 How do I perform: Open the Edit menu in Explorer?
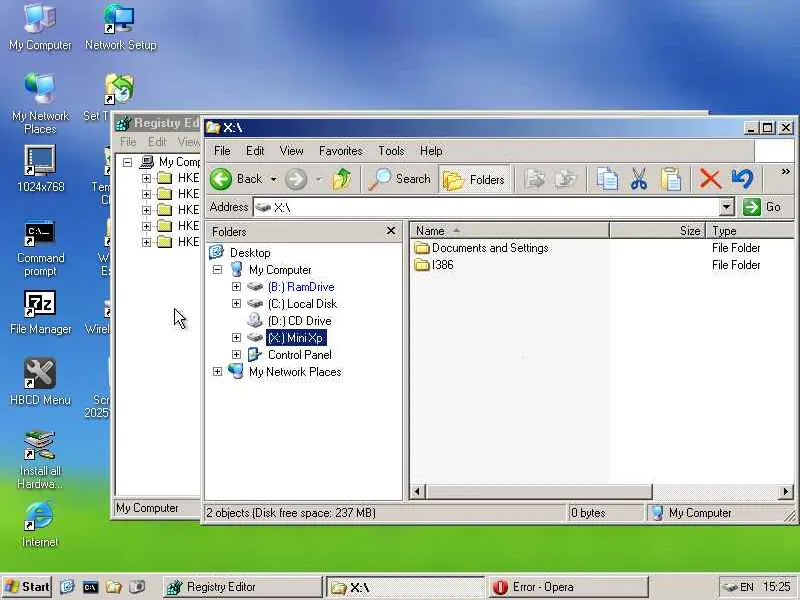pos(255,151)
